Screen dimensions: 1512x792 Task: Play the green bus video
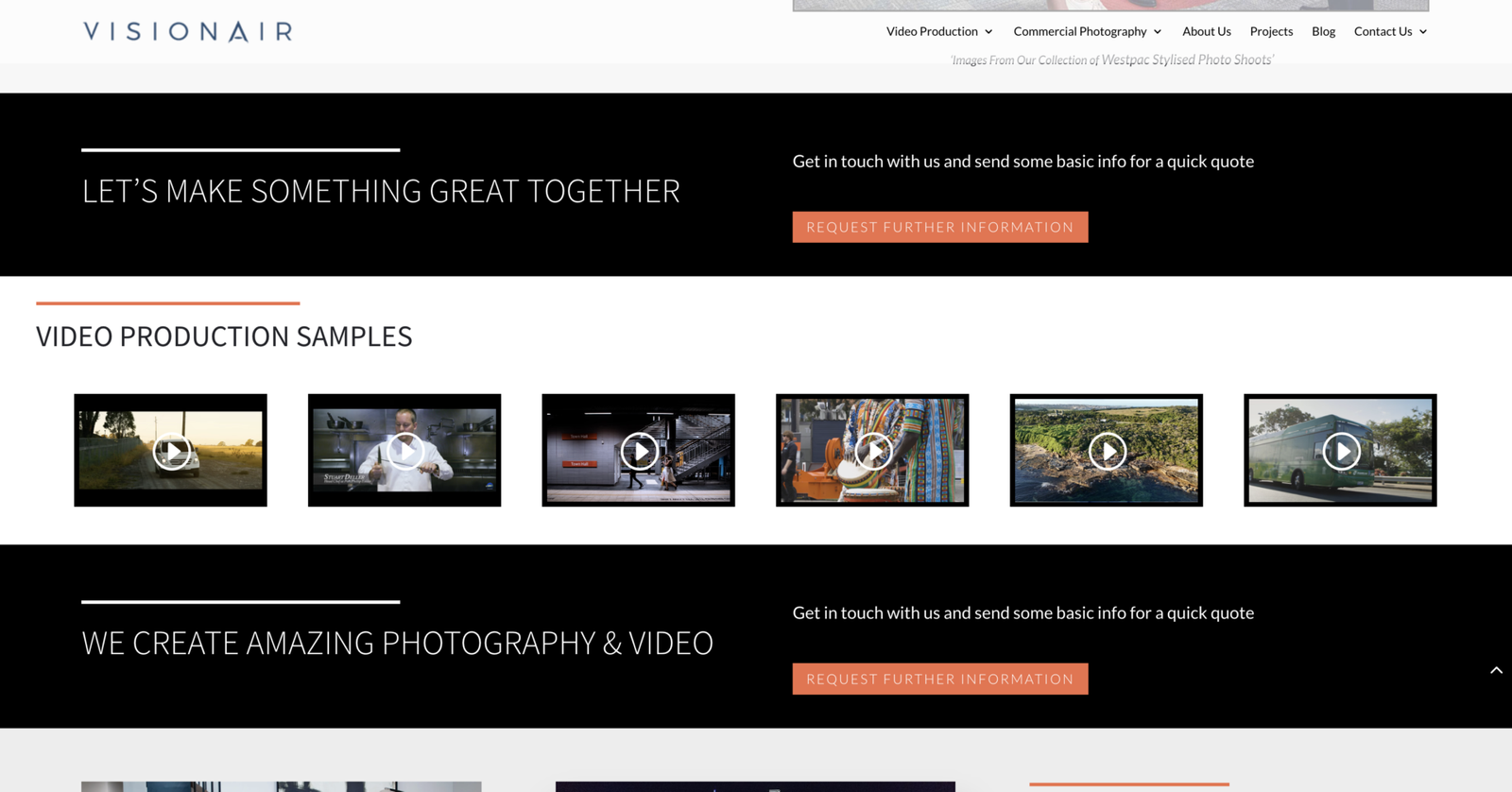click(1340, 451)
